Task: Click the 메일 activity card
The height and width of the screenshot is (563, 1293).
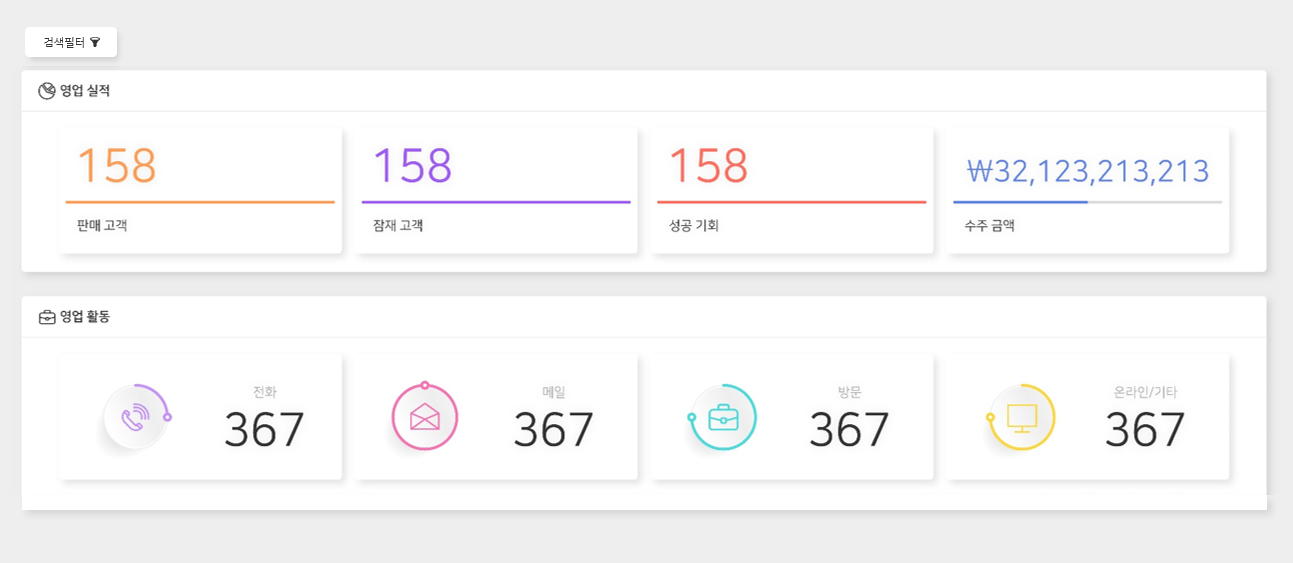Action: [496, 416]
